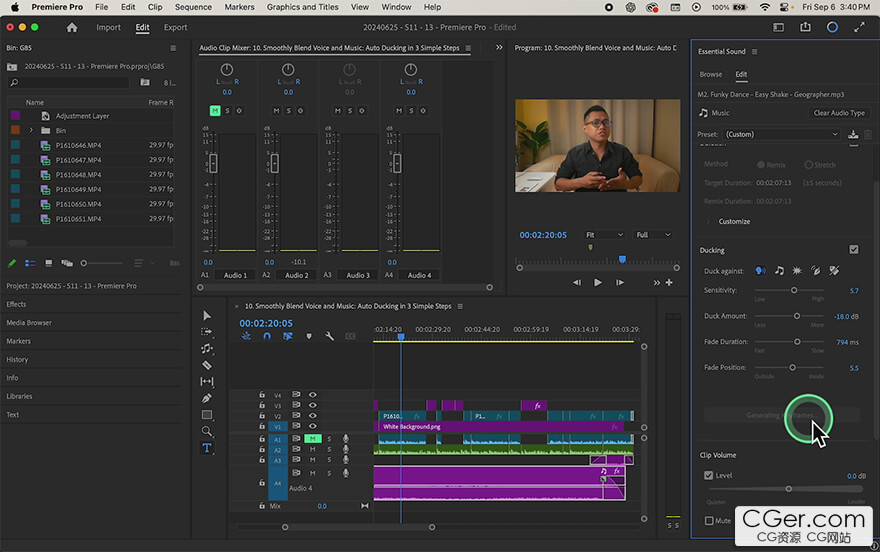This screenshot has width=880, height=552.
Task: Toggle timeline snapping magnet icon
Action: tap(267, 336)
